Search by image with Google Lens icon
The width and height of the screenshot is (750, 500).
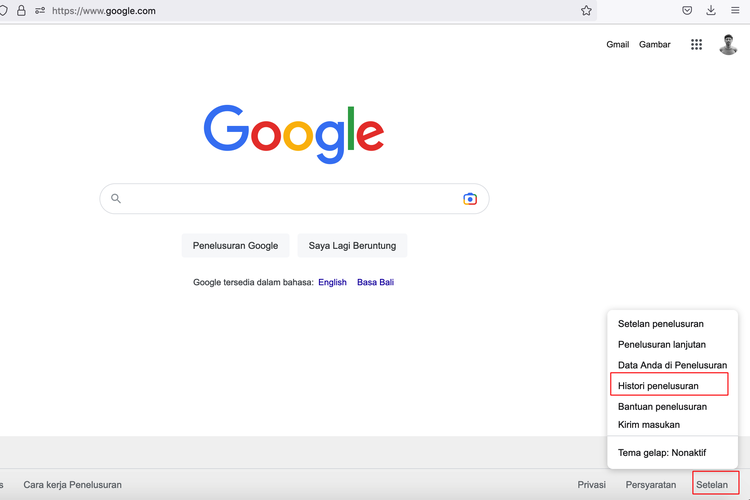pyautogui.click(x=470, y=199)
